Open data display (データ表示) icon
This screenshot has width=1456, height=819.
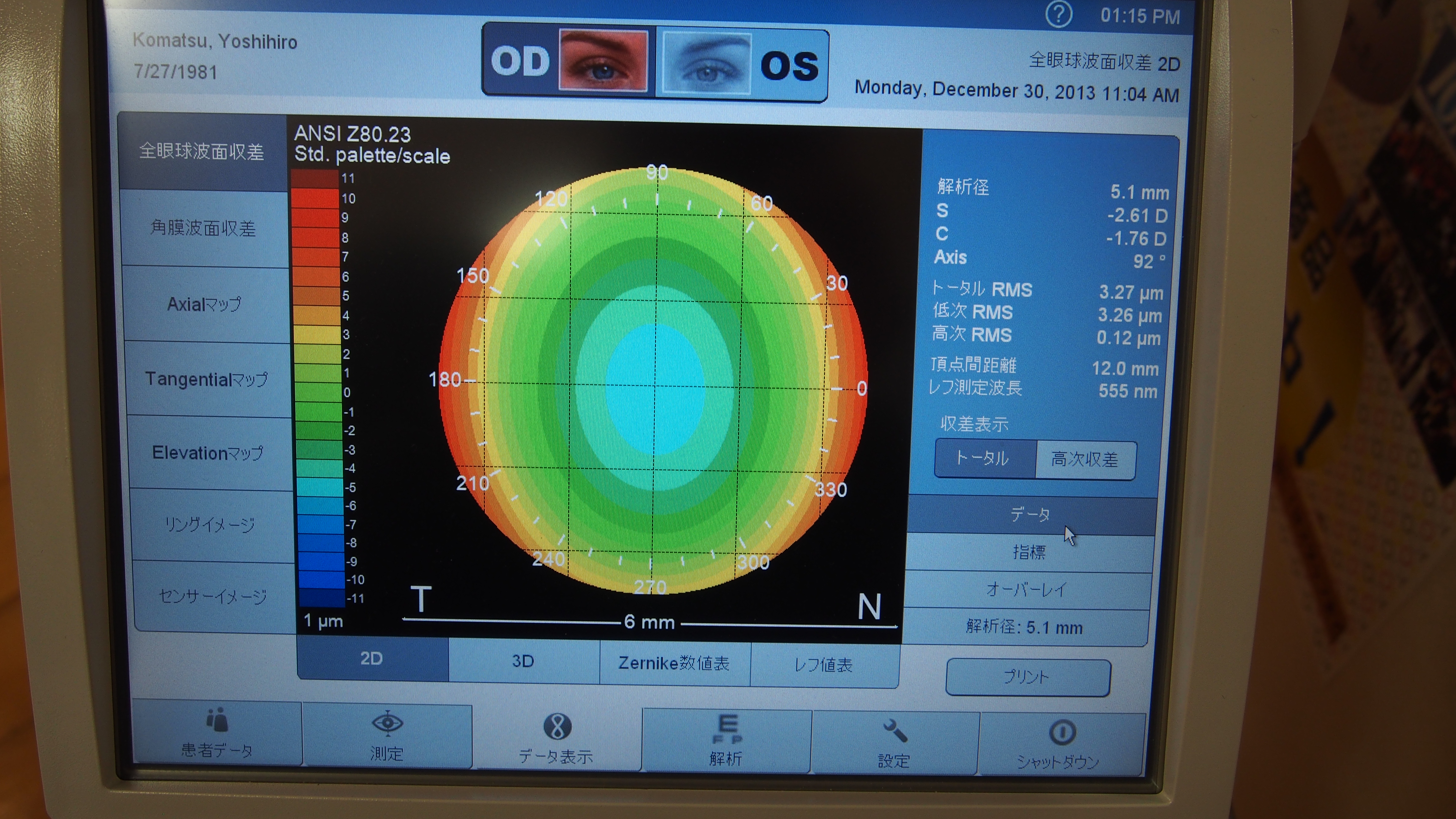point(557,727)
